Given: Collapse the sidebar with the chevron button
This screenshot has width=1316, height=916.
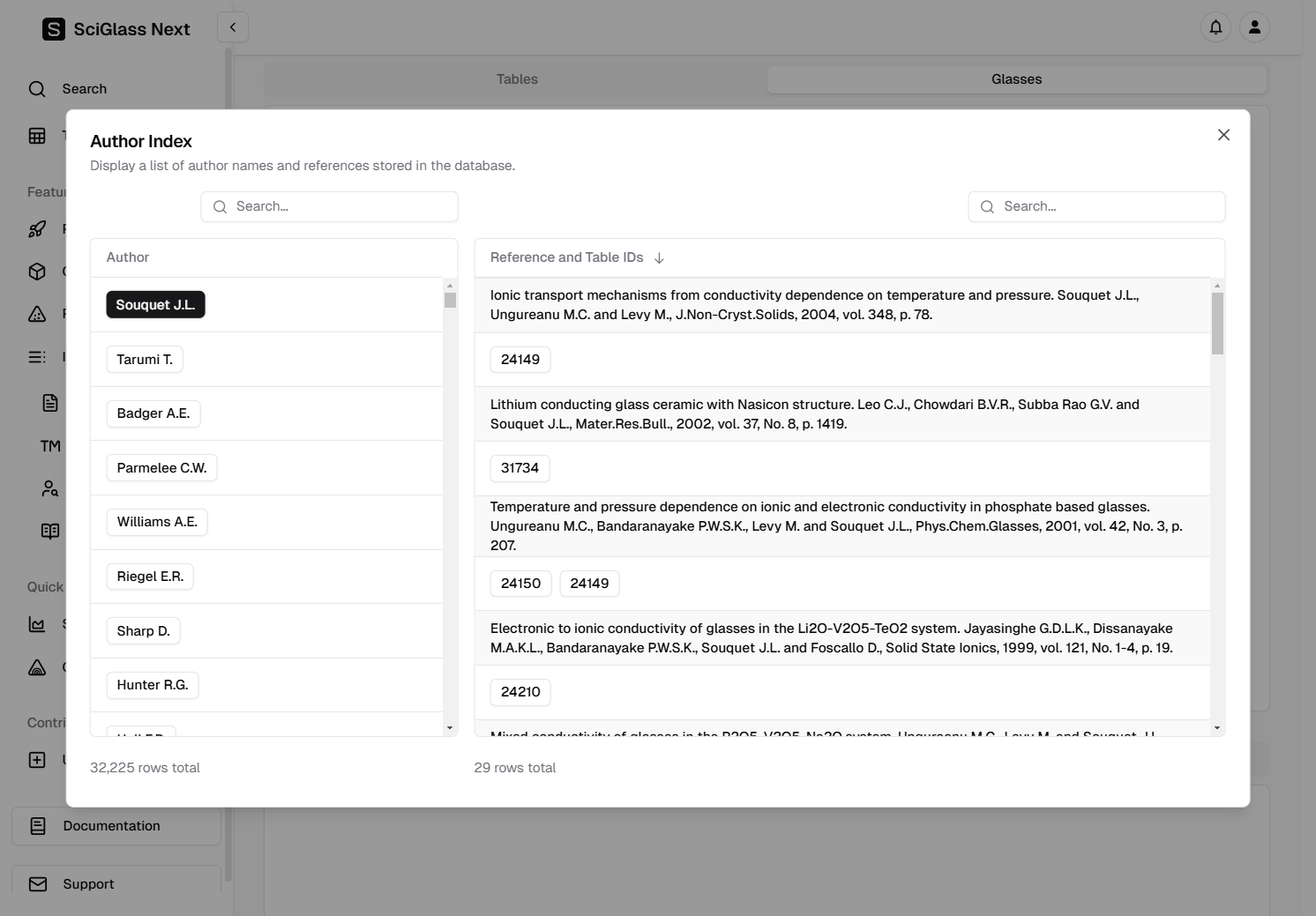Looking at the screenshot, I should coord(233,27).
